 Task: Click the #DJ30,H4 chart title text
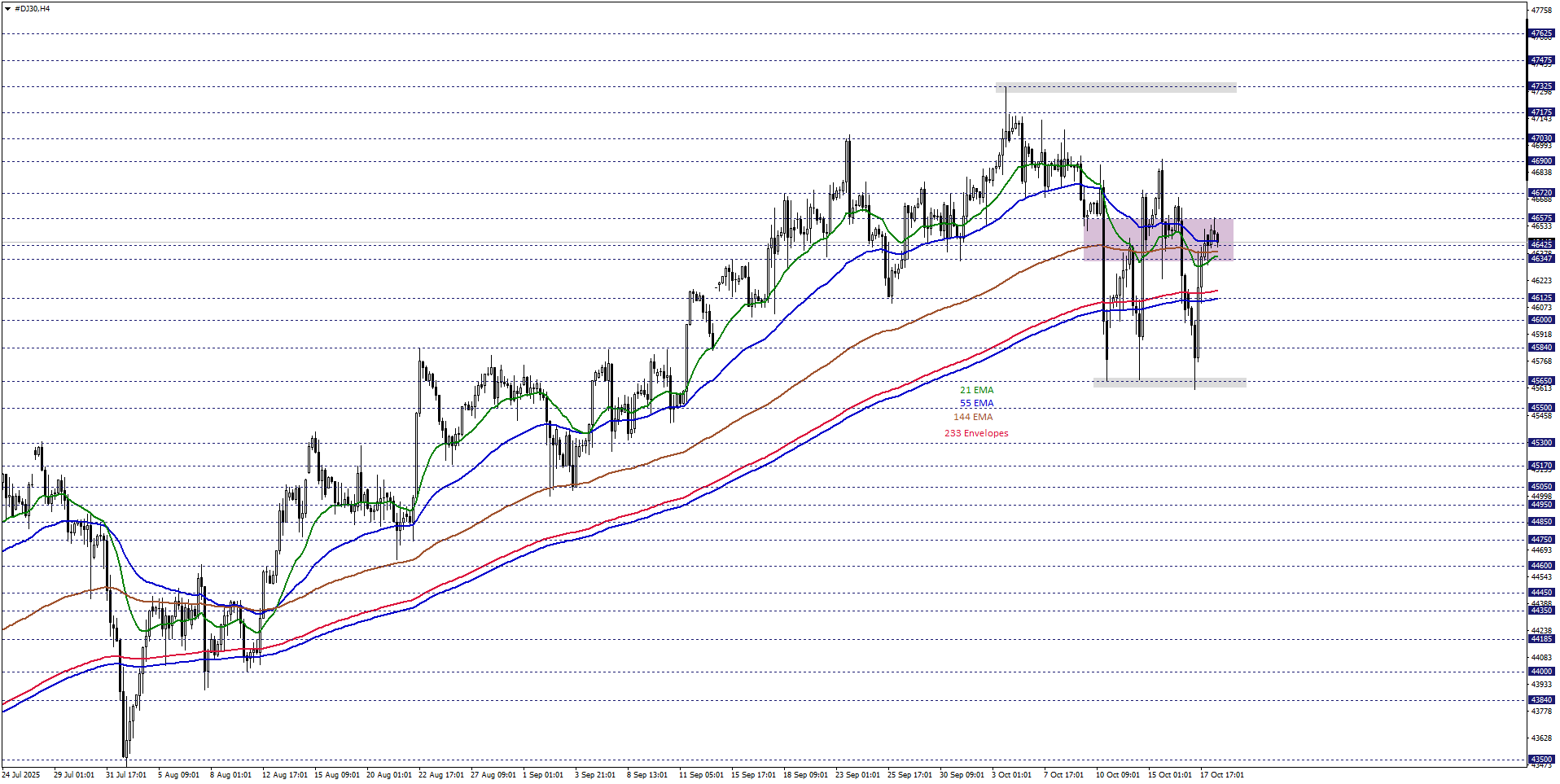click(32, 9)
